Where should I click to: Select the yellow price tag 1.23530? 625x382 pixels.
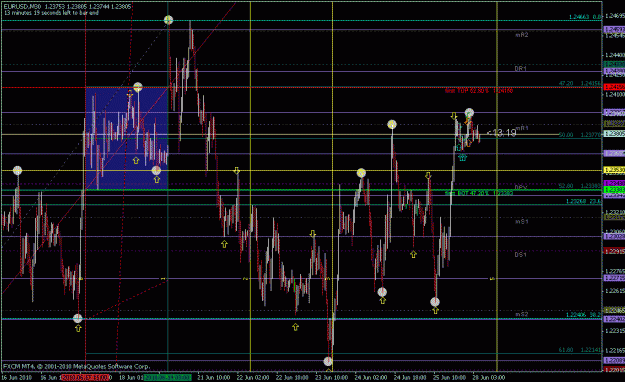tap(615, 170)
